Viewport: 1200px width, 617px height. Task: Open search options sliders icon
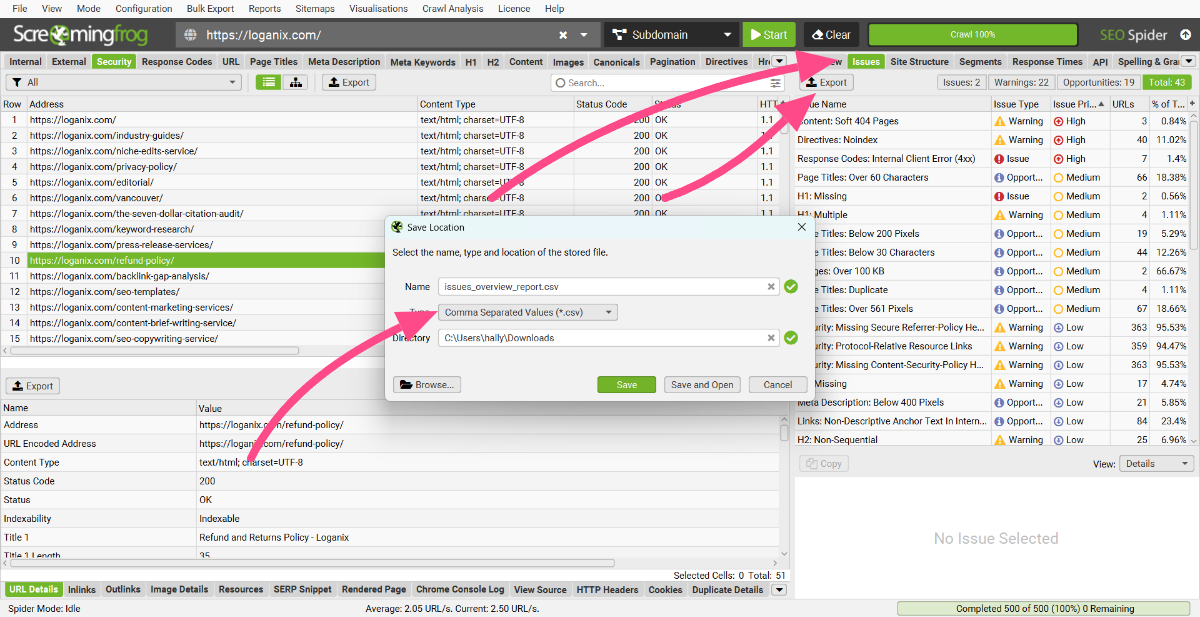(775, 83)
